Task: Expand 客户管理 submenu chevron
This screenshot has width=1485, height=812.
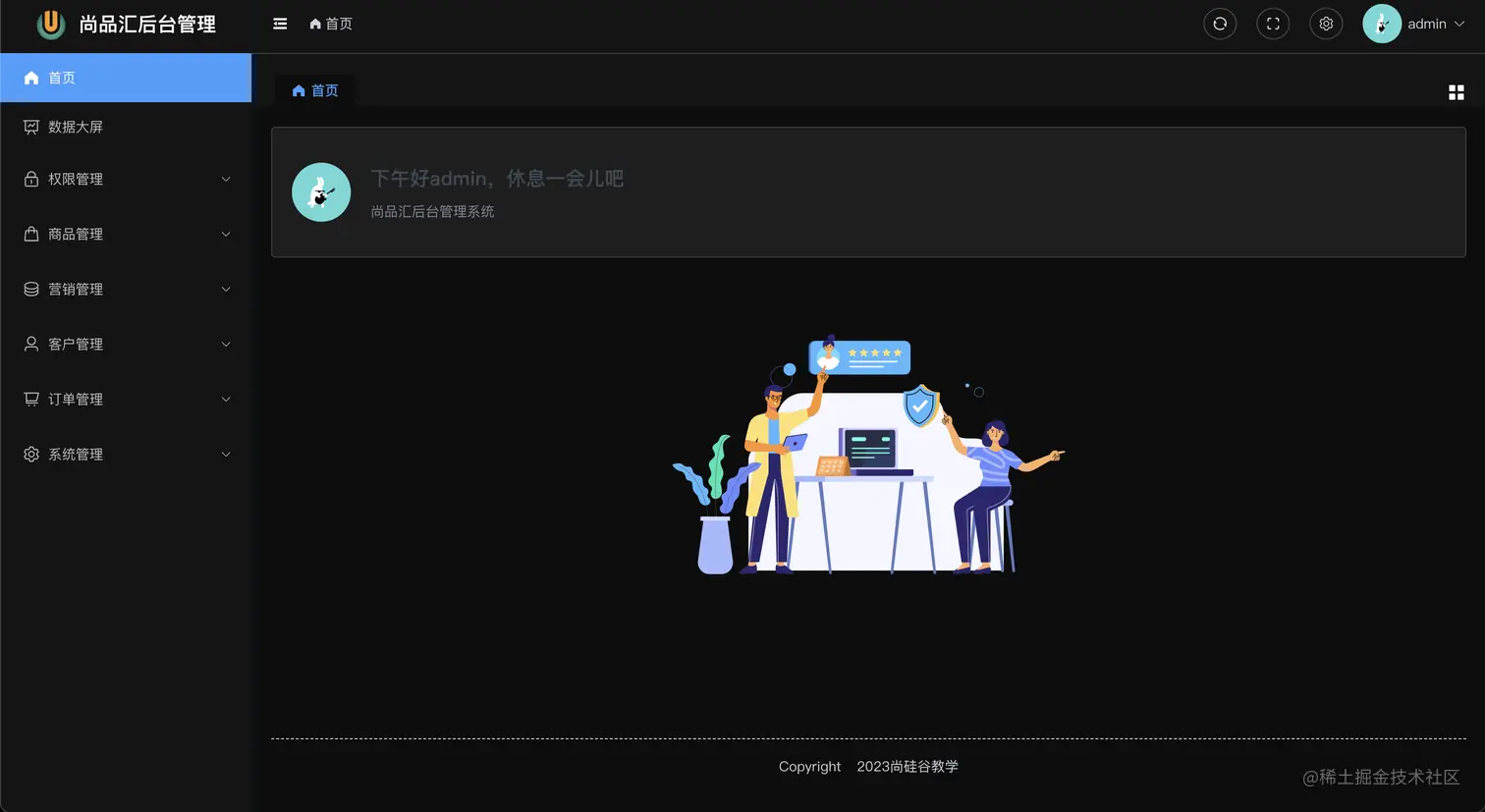Action: [x=226, y=344]
